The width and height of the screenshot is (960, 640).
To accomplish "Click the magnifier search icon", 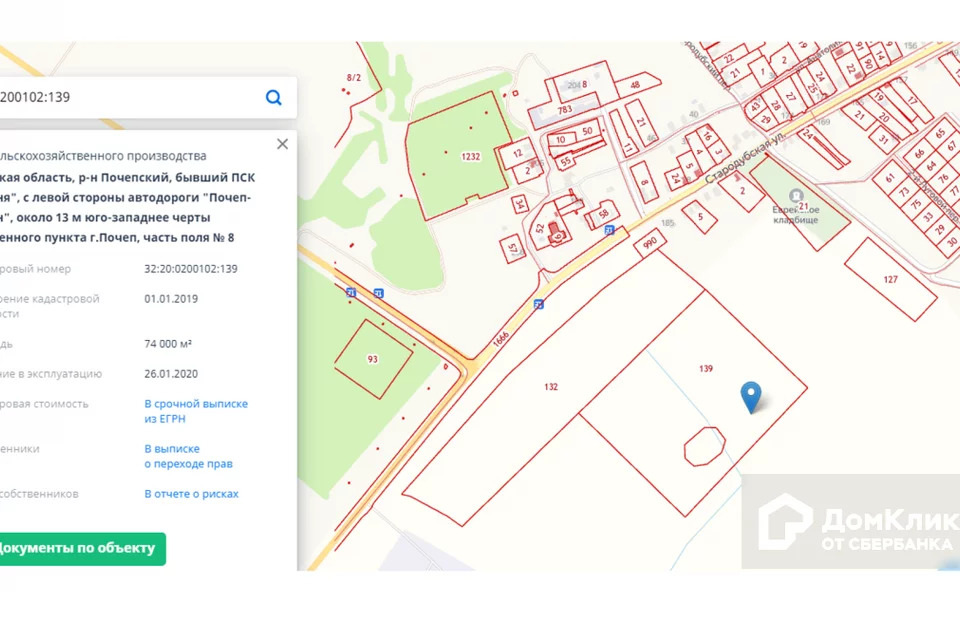I will tap(274, 97).
